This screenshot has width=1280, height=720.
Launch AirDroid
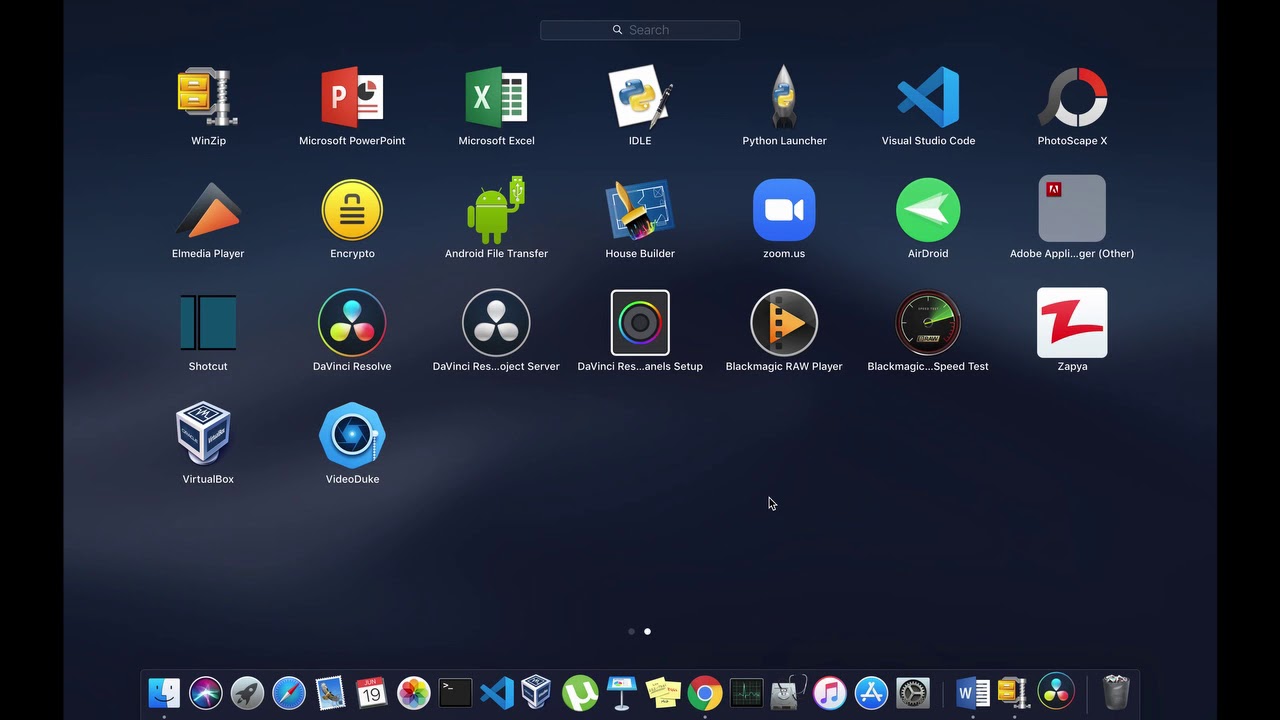(928, 210)
